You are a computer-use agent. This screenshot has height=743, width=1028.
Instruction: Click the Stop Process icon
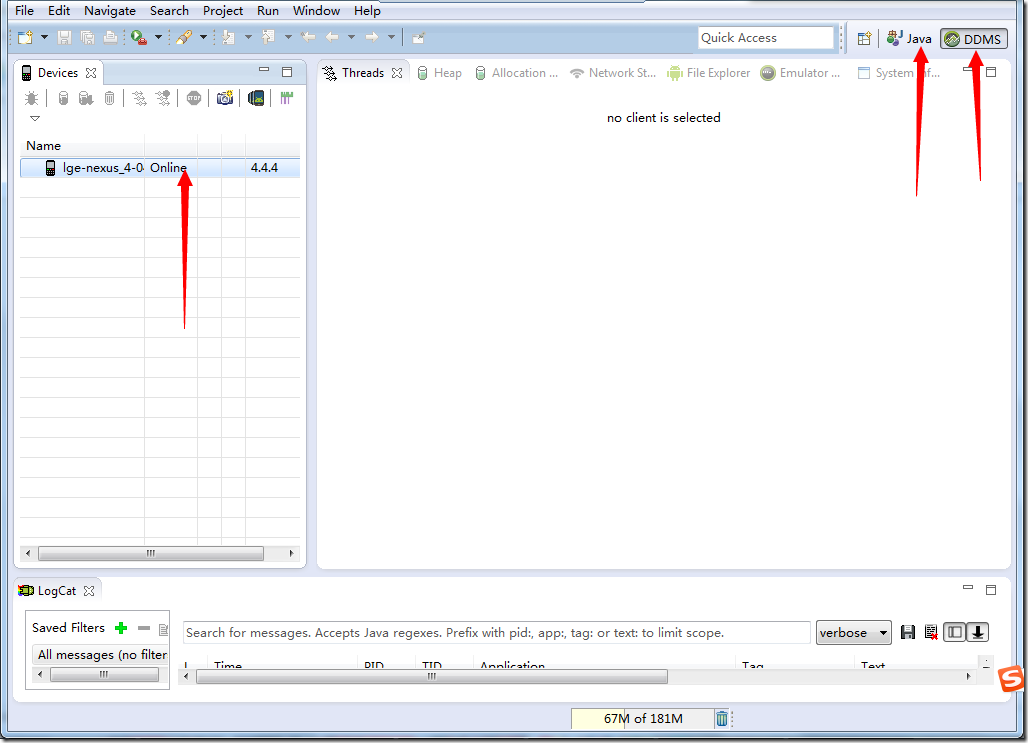pyautogui.click(x=194, y=98)
